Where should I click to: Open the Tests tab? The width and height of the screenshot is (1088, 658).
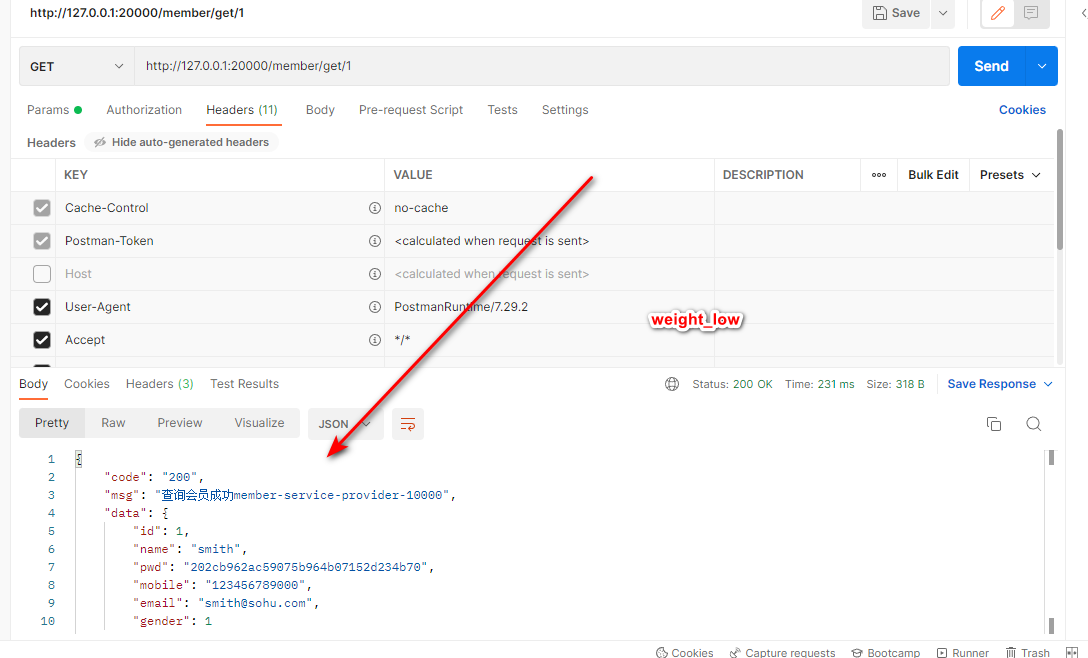(x=502, y=110)
